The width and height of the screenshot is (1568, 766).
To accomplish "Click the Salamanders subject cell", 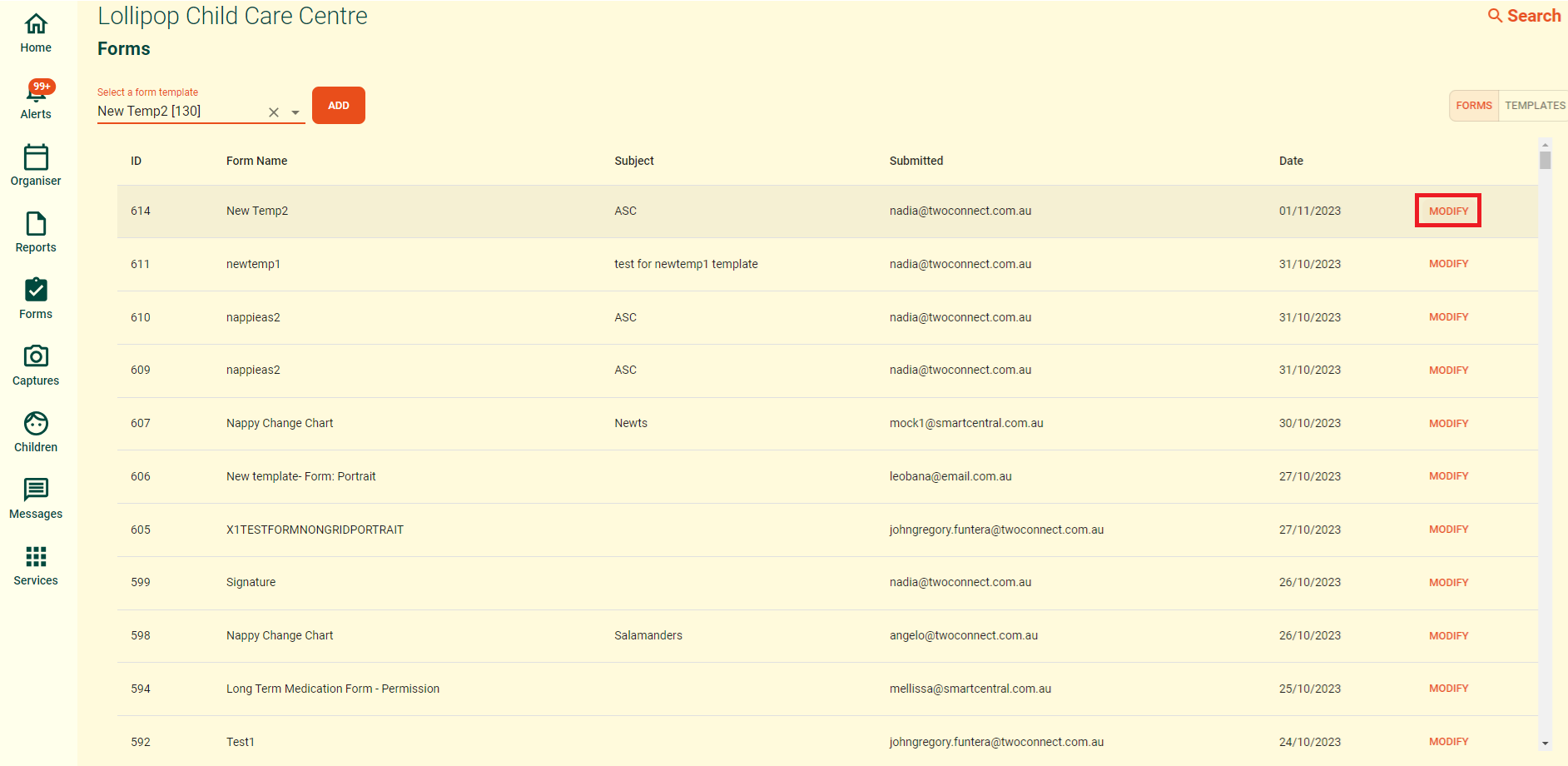I will (648, 636).
